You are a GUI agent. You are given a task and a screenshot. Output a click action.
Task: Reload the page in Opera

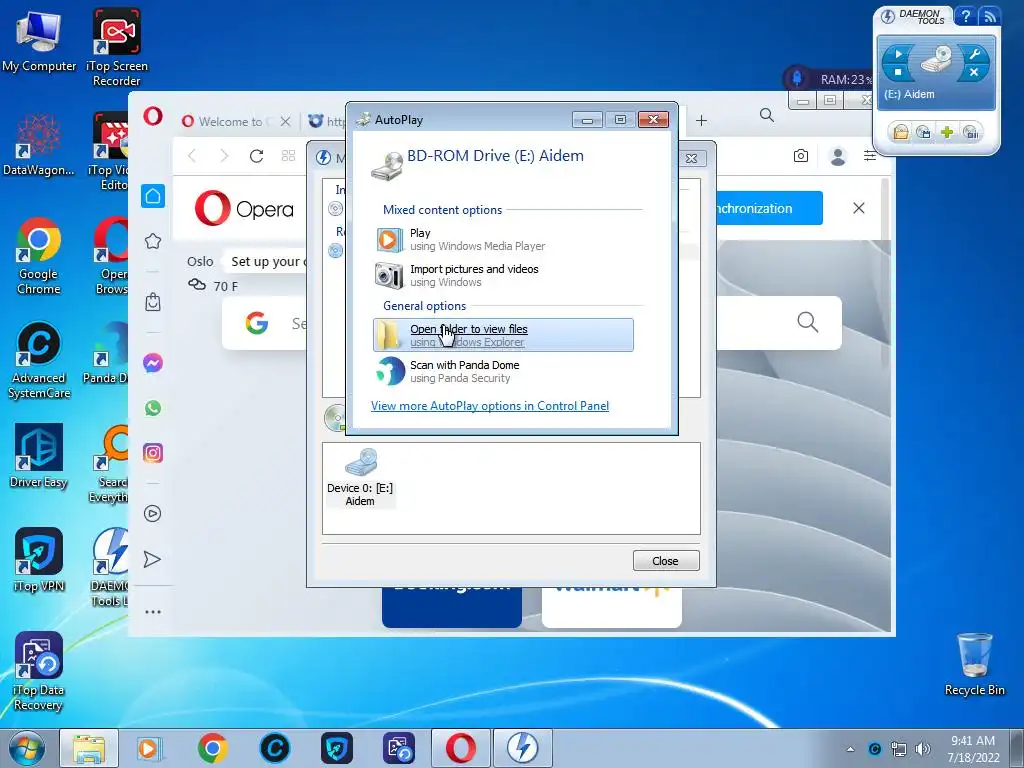pos(257,155)
